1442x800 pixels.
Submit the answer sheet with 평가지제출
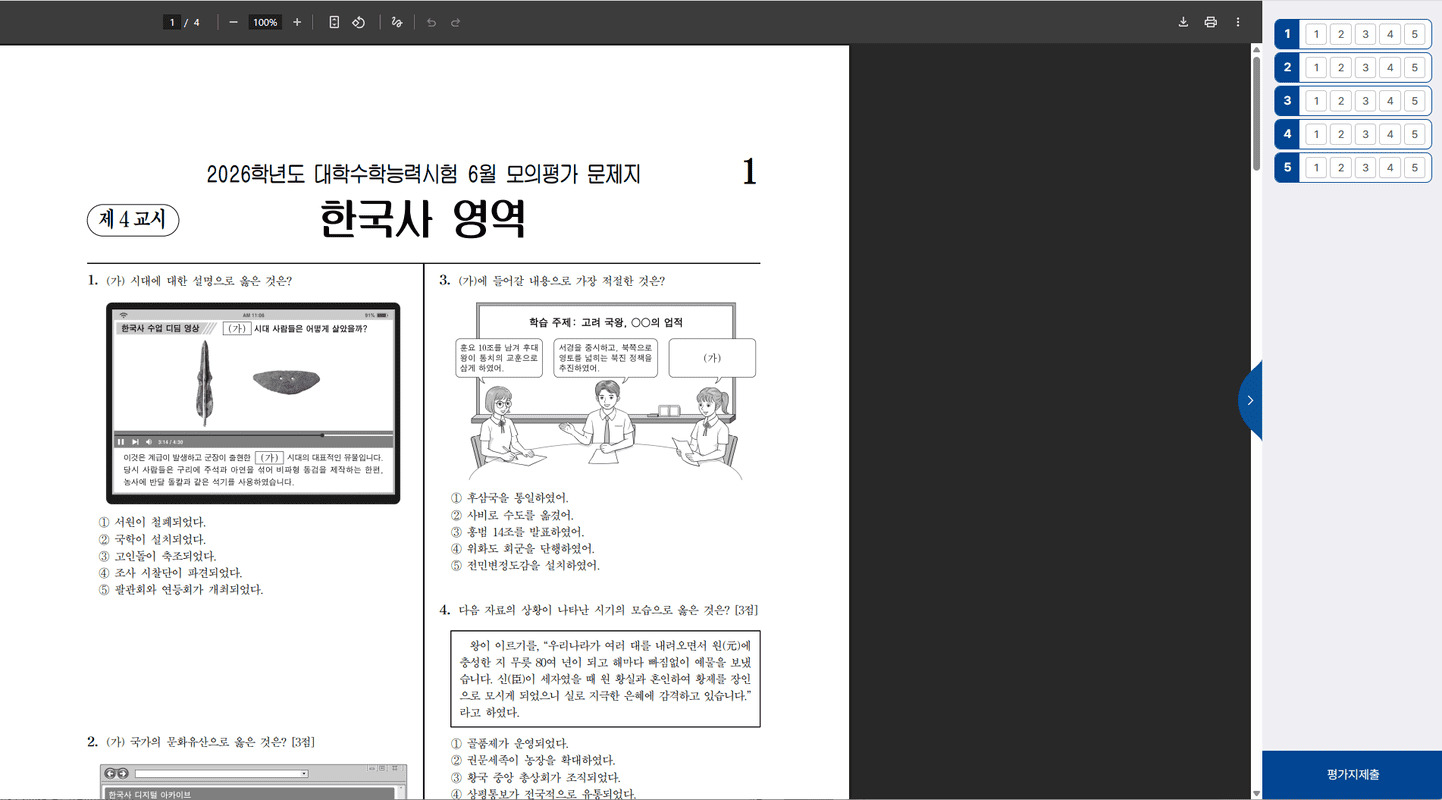click(x=1352, y=775)
